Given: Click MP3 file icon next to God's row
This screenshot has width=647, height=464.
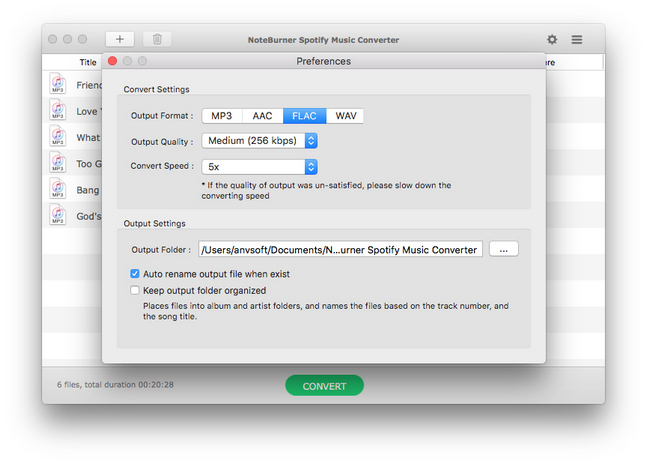Looking at the screenshot, I should coord(58,214).
